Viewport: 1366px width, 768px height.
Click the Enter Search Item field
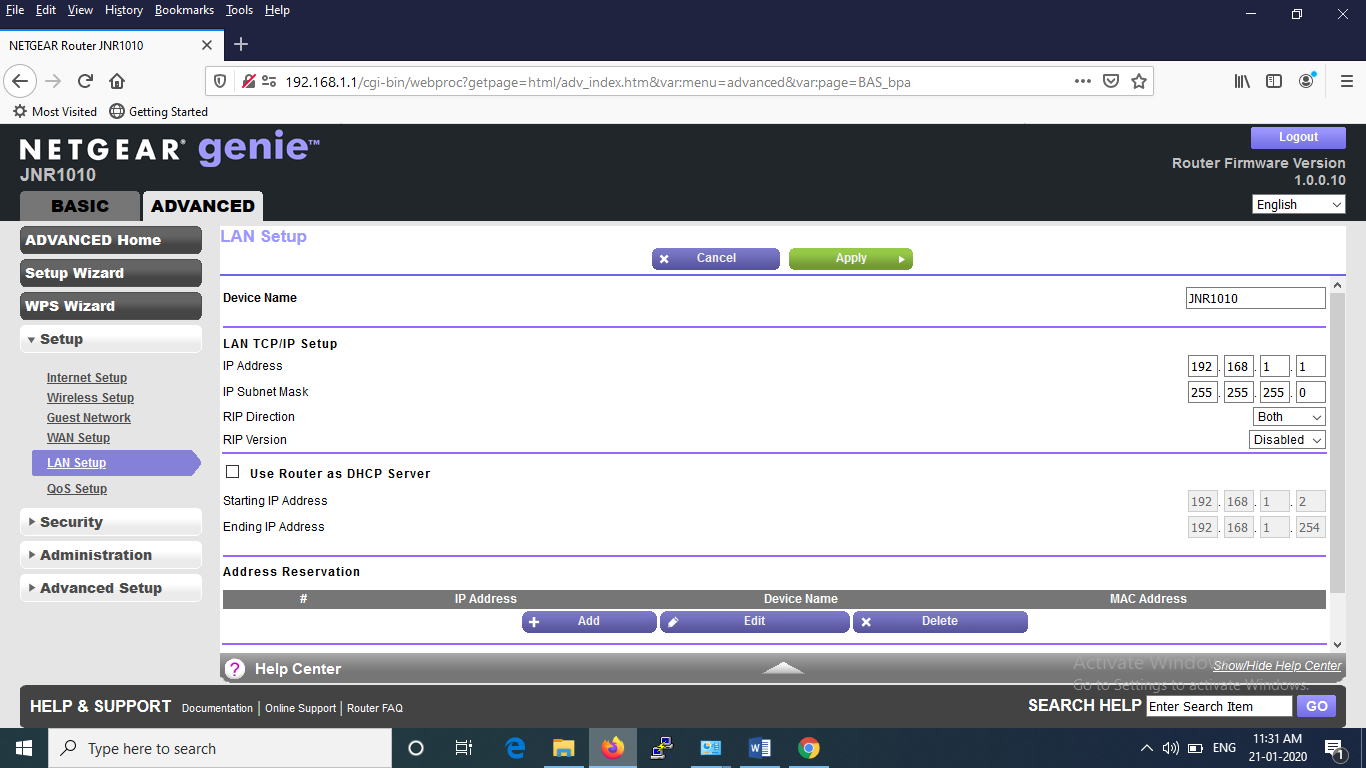click(x=1220, y=706)
